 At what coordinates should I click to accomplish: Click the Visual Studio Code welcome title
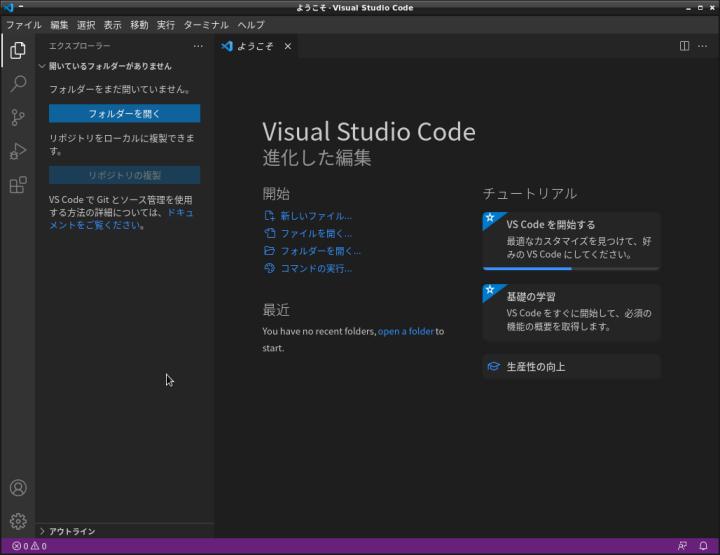click(369, 132)
